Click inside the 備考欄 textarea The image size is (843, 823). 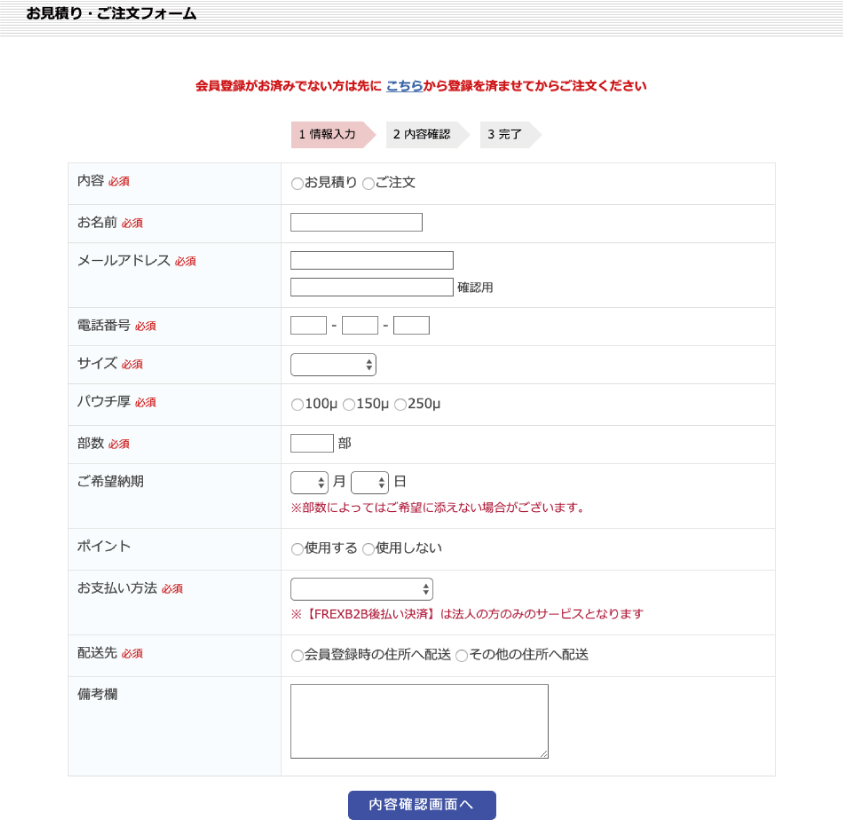coord(419,721)
